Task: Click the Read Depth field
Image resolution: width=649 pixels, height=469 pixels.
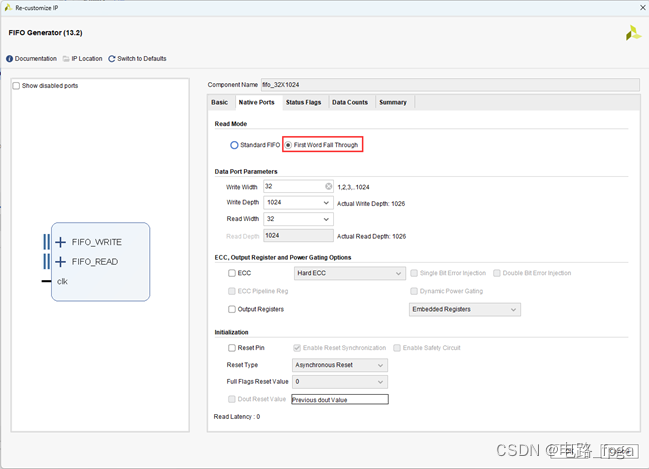Action: 298,236
